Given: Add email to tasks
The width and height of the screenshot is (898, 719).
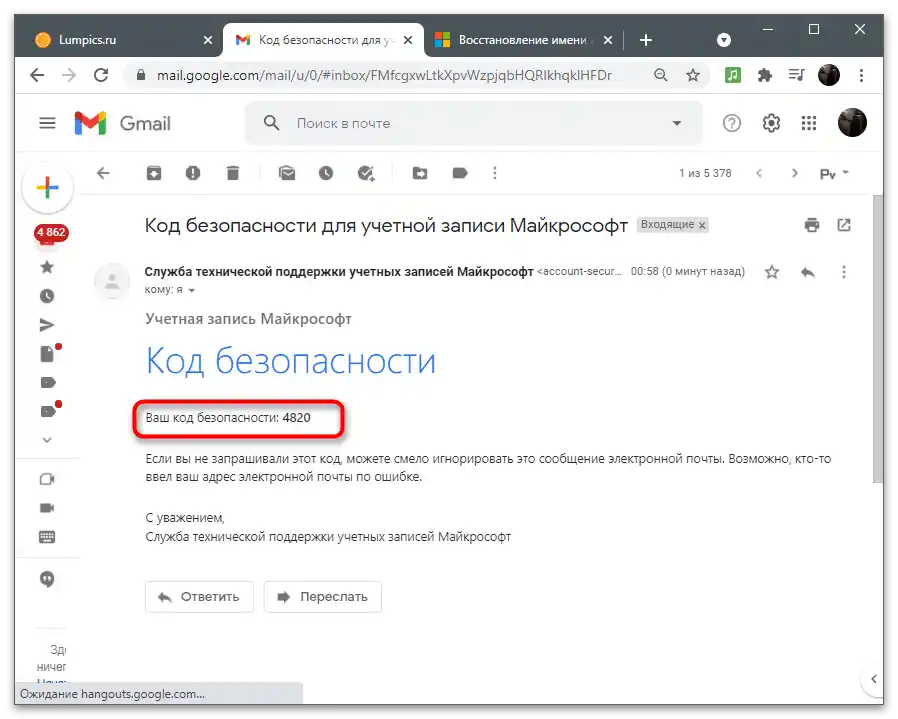Looking at the screenshot, I should (366, 173).
